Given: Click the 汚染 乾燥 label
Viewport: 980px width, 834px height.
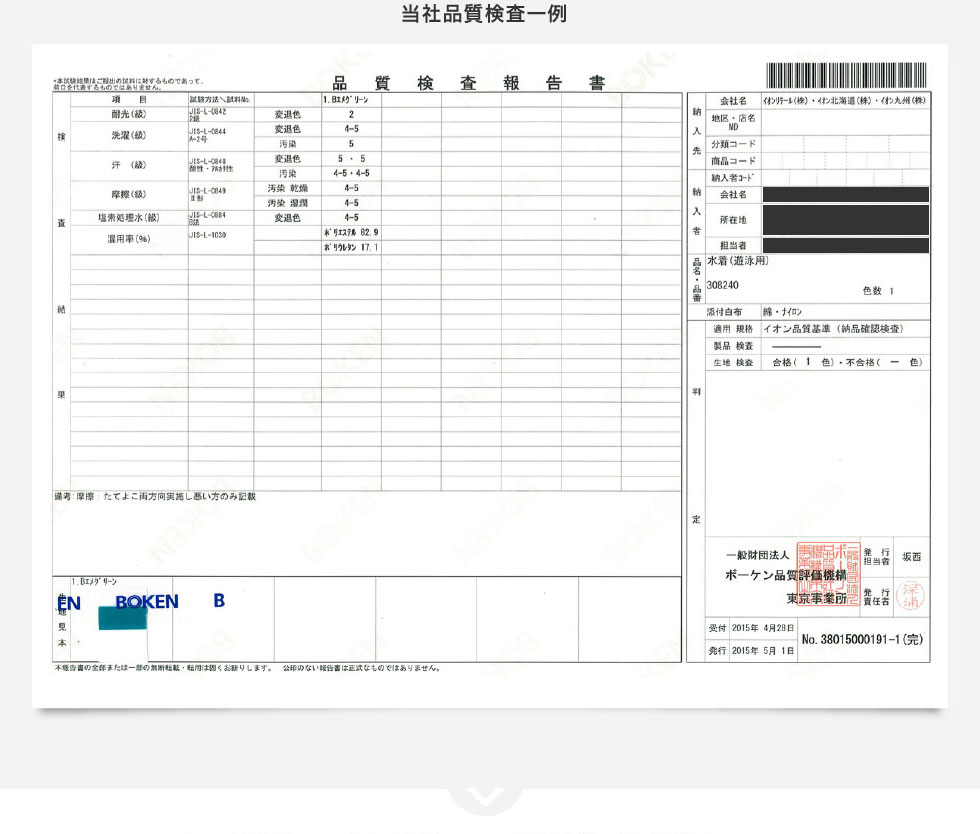Looking at the screenshot, I should (x=288, y=188).
